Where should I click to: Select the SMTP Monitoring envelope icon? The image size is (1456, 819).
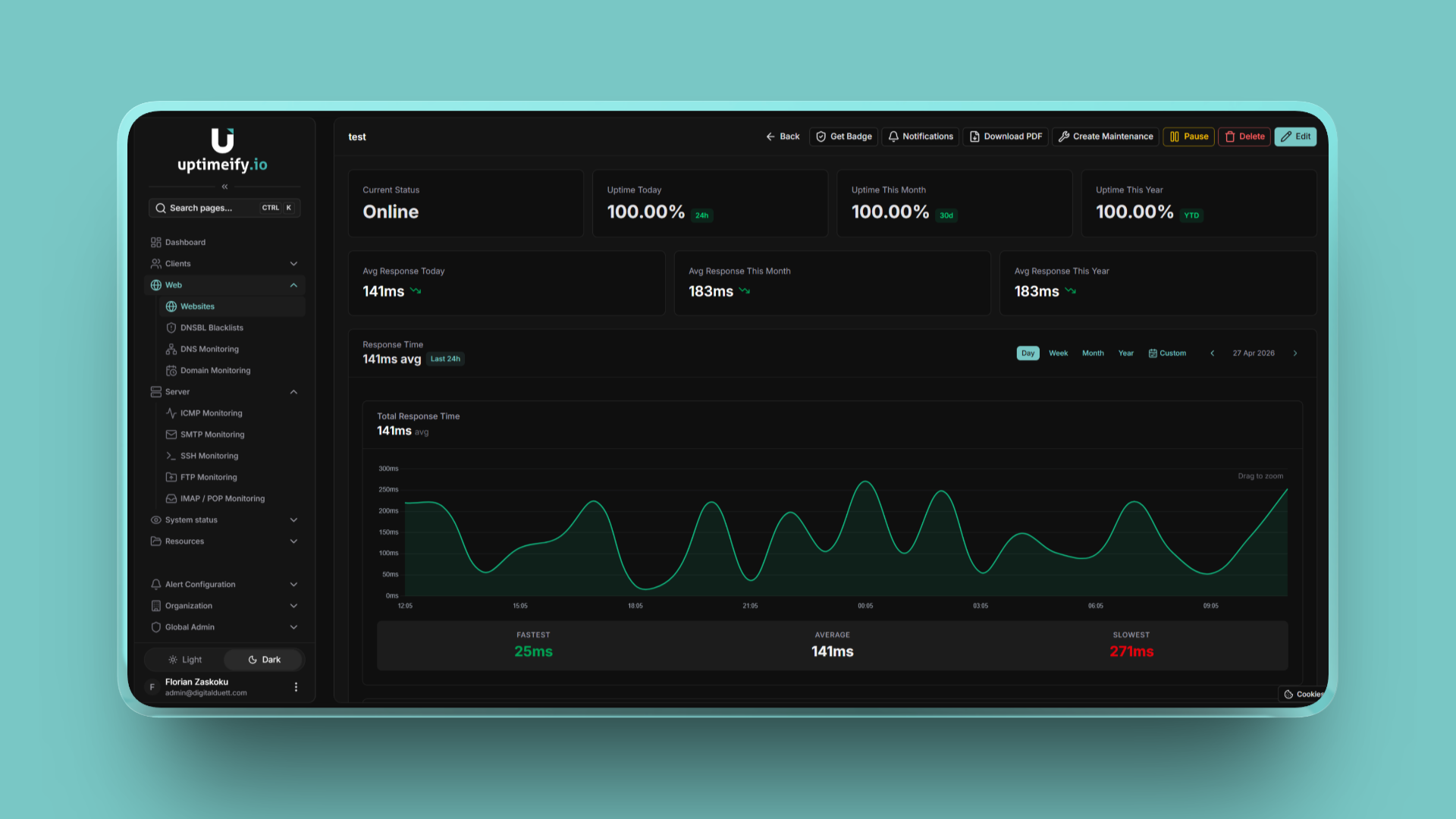coord(171,435)
